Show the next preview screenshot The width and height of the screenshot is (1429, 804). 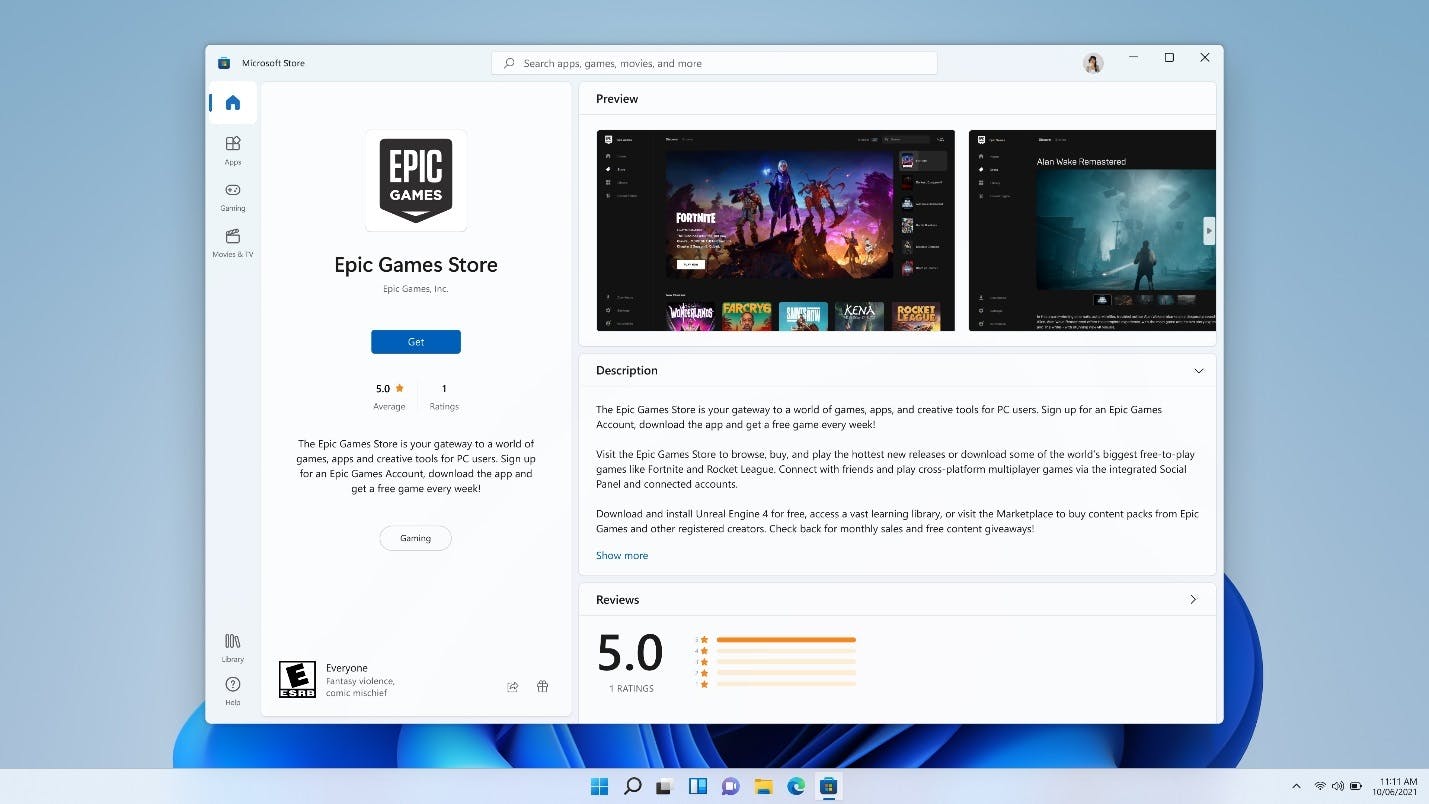[1209, 230]
